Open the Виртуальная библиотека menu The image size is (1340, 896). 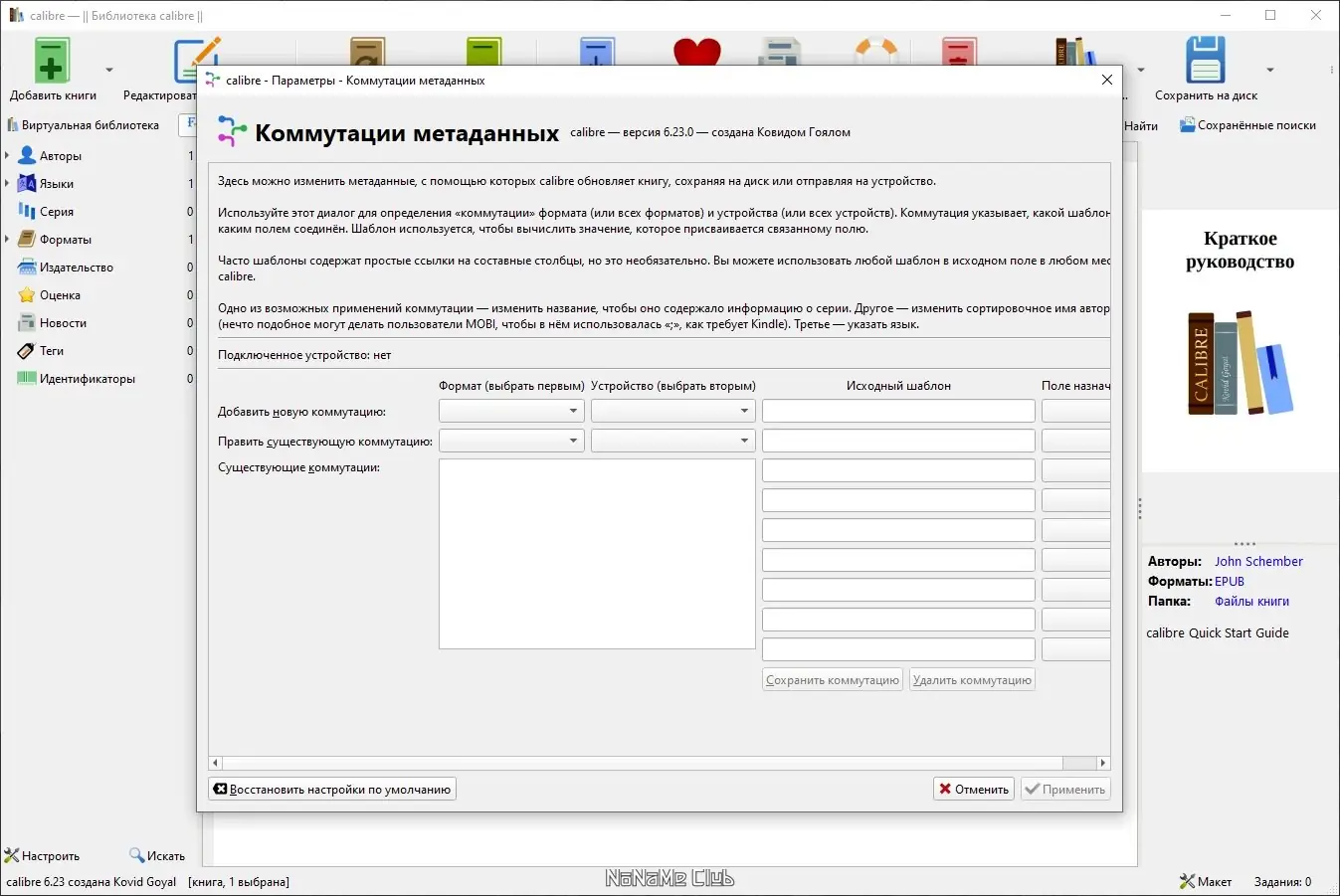click(x=84, y=125)
